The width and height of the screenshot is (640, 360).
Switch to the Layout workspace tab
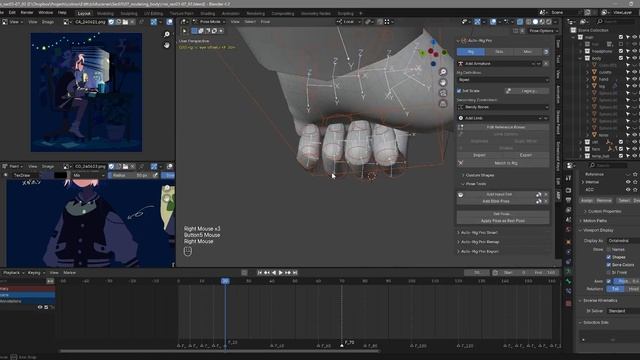[84, 13]
